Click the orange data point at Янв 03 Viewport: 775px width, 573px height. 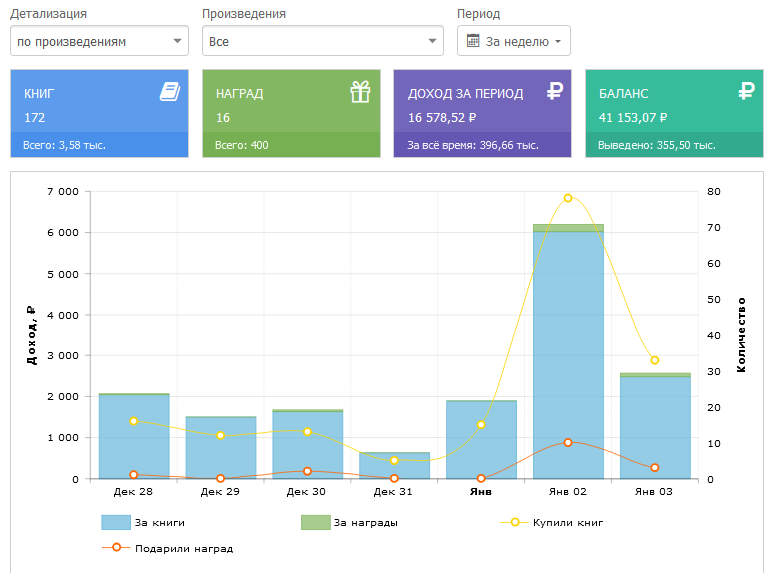click(655, 468)
